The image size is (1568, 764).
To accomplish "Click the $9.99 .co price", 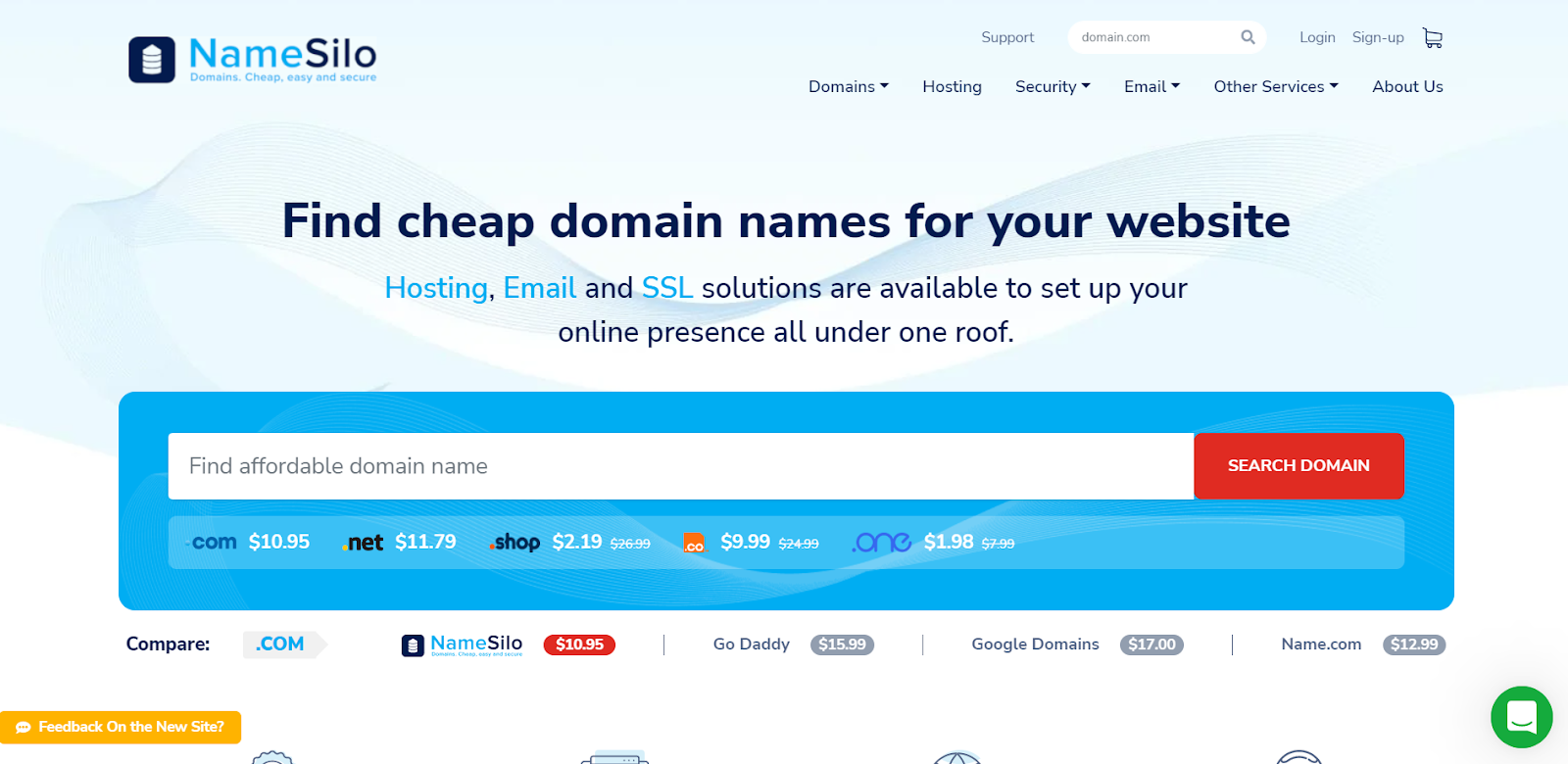I will tap(746, 542).
